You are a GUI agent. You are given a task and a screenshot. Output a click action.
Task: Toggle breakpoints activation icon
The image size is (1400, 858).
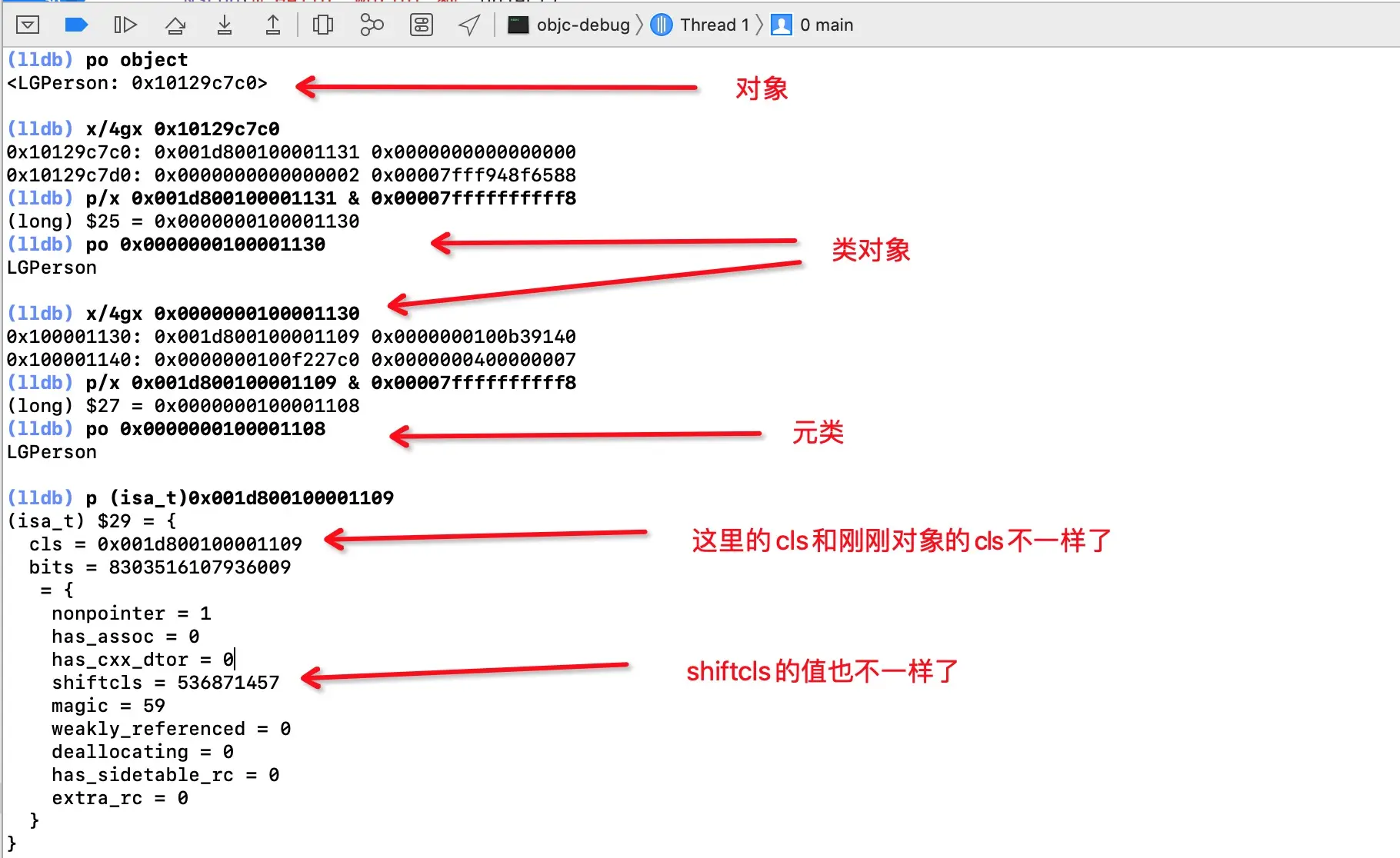[76, 25]
